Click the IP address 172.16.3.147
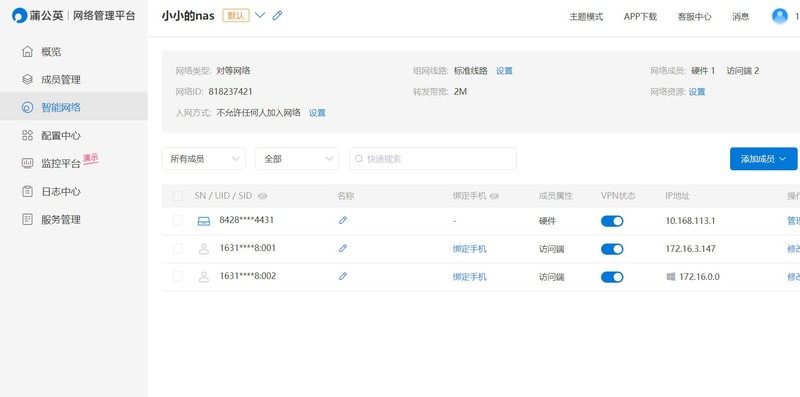The height and width of the screenshot is (397, 800). click(690, 249)
